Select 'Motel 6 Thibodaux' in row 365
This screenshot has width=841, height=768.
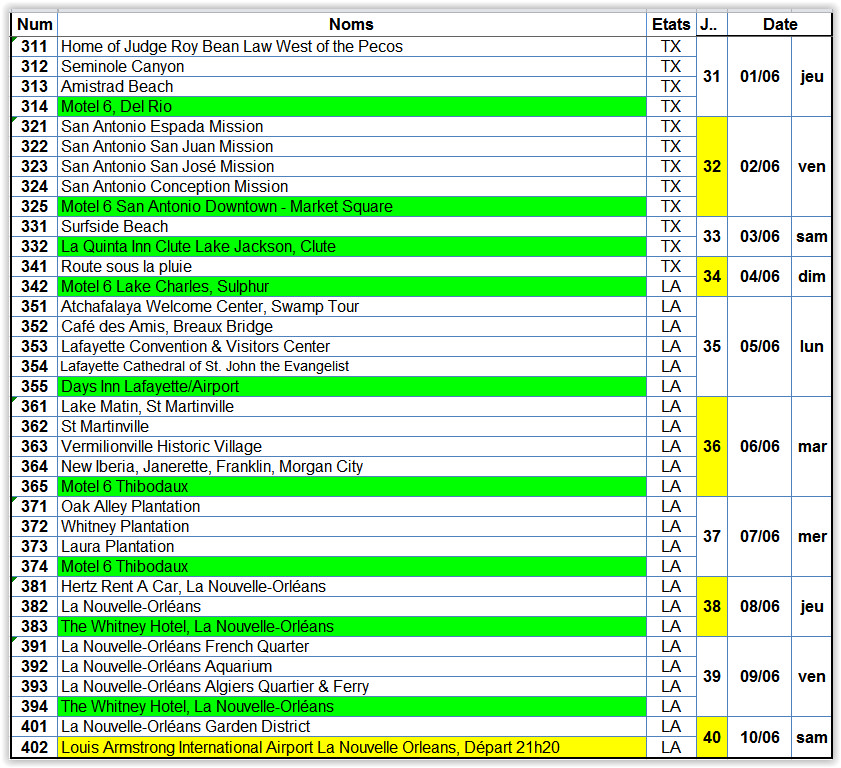352,486
